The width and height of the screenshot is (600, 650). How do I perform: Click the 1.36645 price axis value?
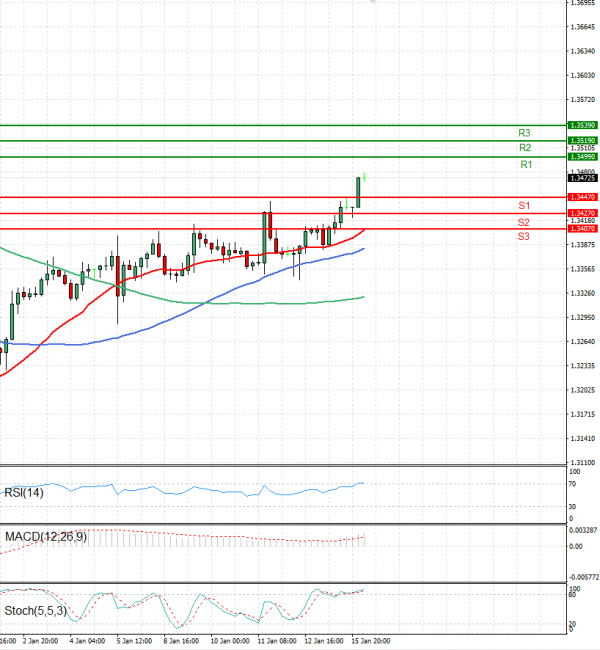tap(583, 27)
